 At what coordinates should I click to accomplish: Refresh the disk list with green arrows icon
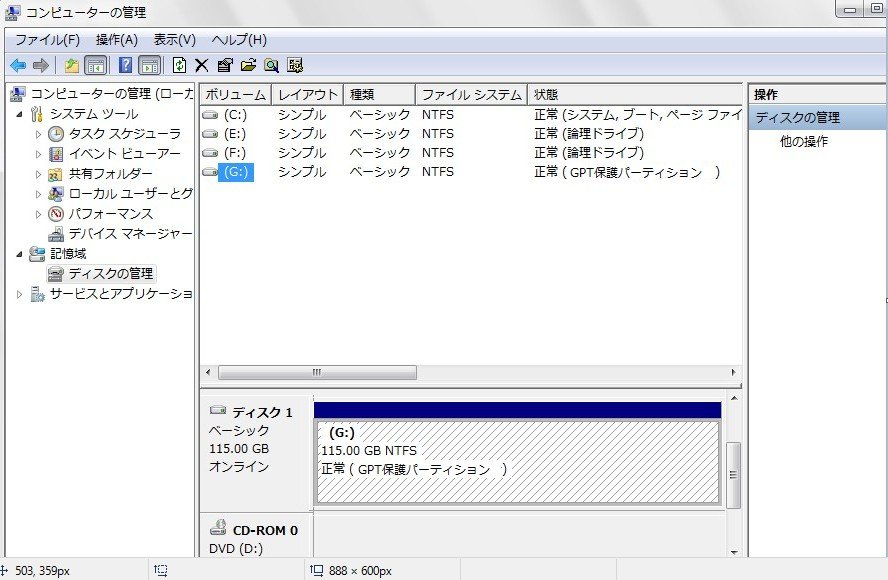pos(180,66)
